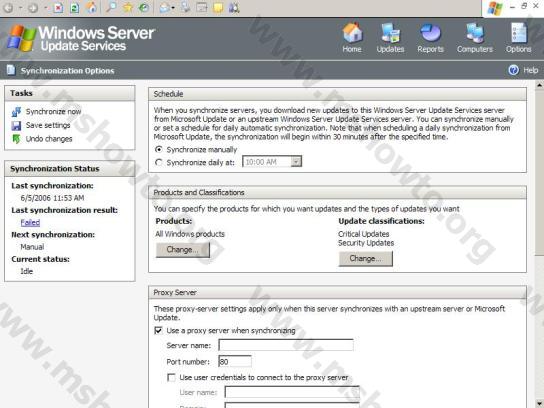Click Change under All Windows products
The width and height of the screenshot is (544, 408).
click(183, 250)
